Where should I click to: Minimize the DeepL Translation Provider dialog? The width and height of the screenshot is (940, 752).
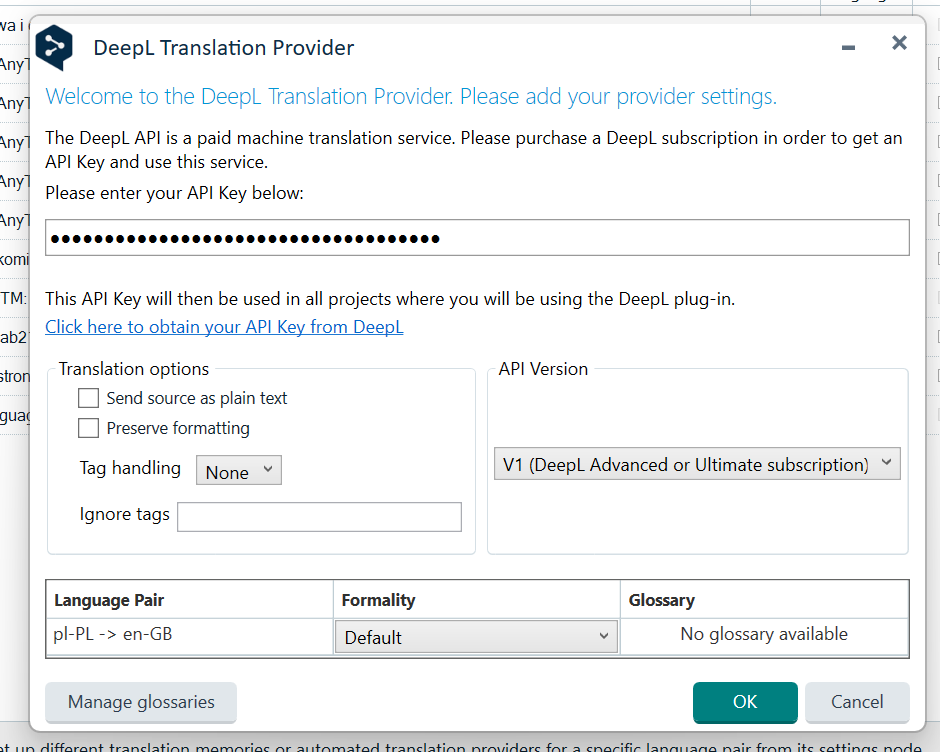point(848,47)
